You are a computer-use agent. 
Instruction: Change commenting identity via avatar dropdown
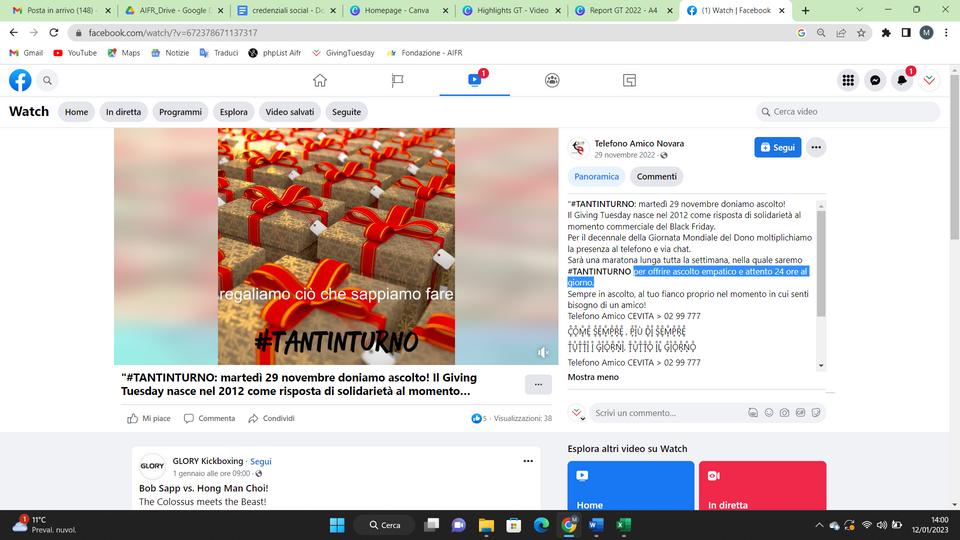pos(577,413)
